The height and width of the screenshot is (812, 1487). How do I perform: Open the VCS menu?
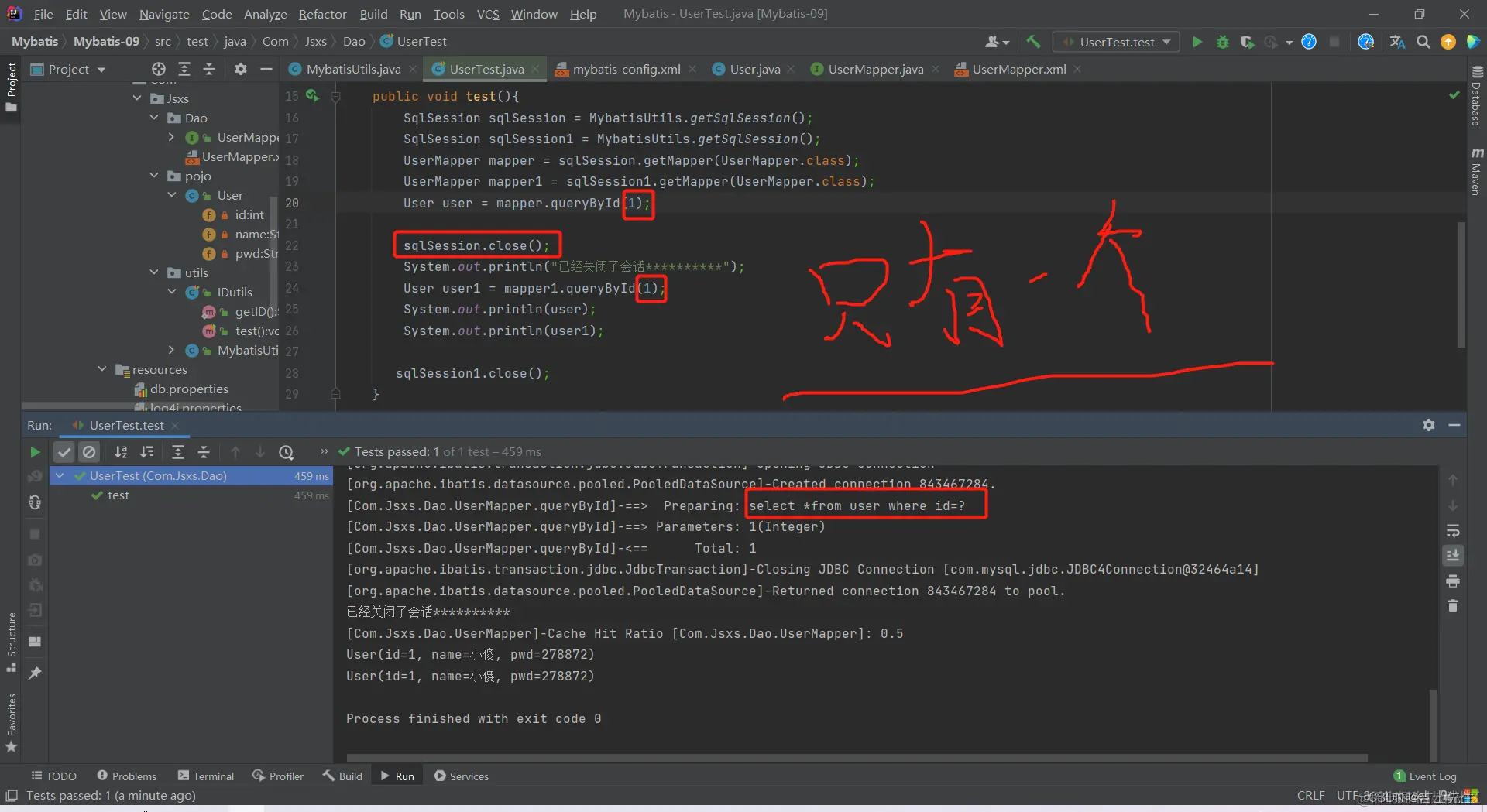pyautogui.click(x=488, y=14)
